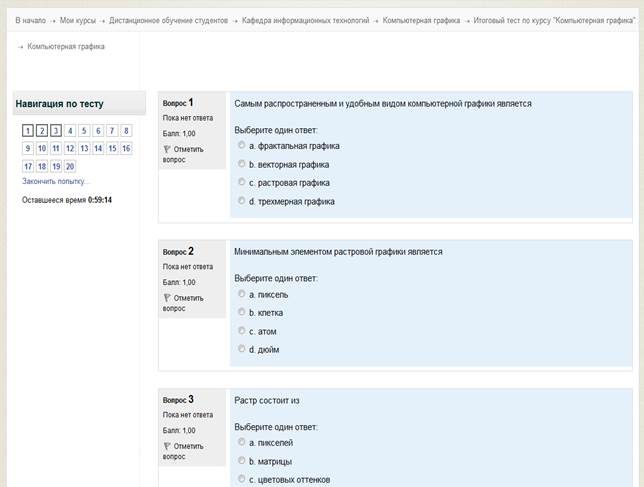The image size is (644, 487).
Task: Pick 'пиксель' as the answer
Action: pos(242,294)
